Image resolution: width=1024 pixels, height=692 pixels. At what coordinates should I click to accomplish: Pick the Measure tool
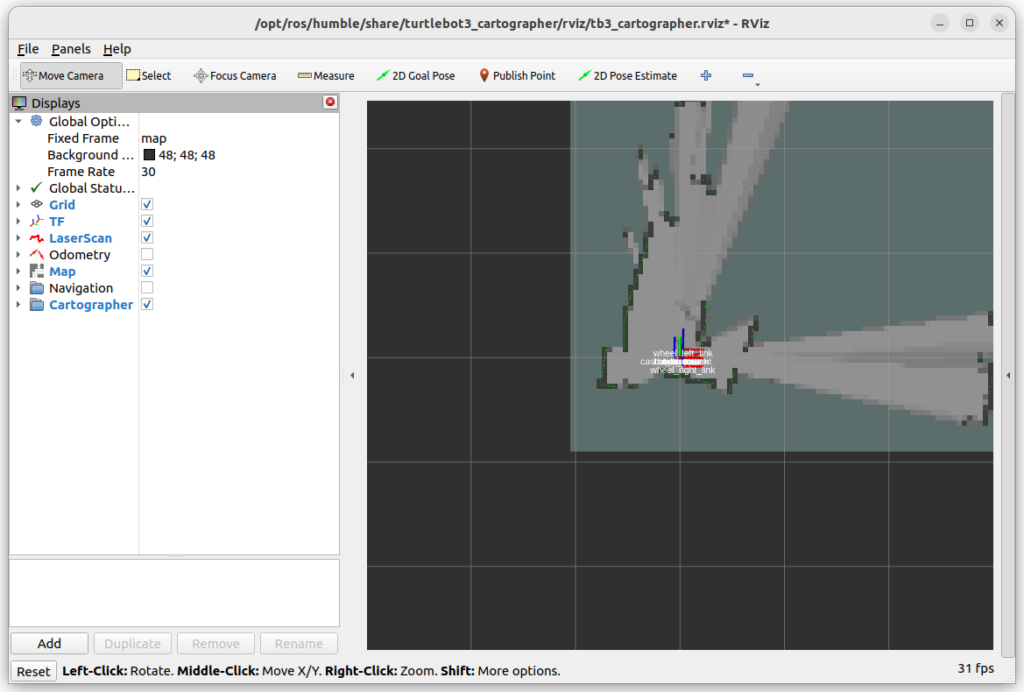[326, 76]
